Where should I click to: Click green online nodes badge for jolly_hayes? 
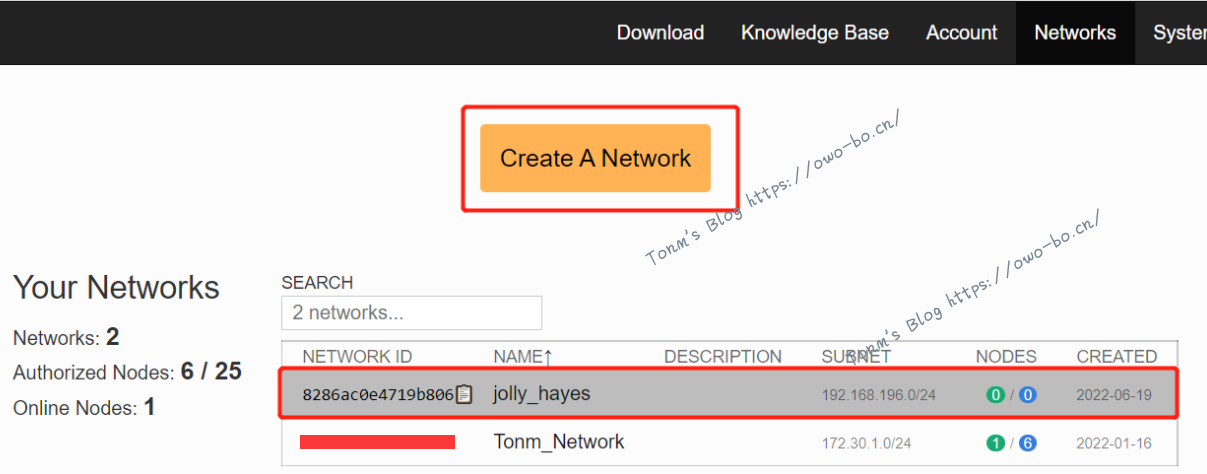tap(995, 395)
